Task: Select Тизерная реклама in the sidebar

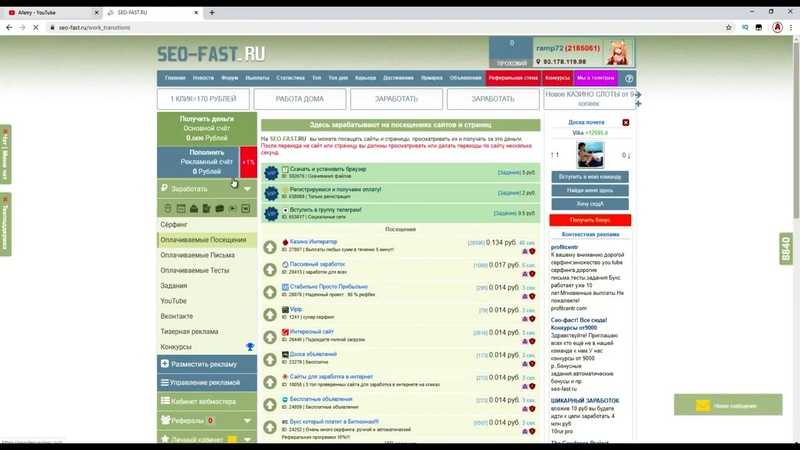Action: pyautogui.click(x=189, y=332)
